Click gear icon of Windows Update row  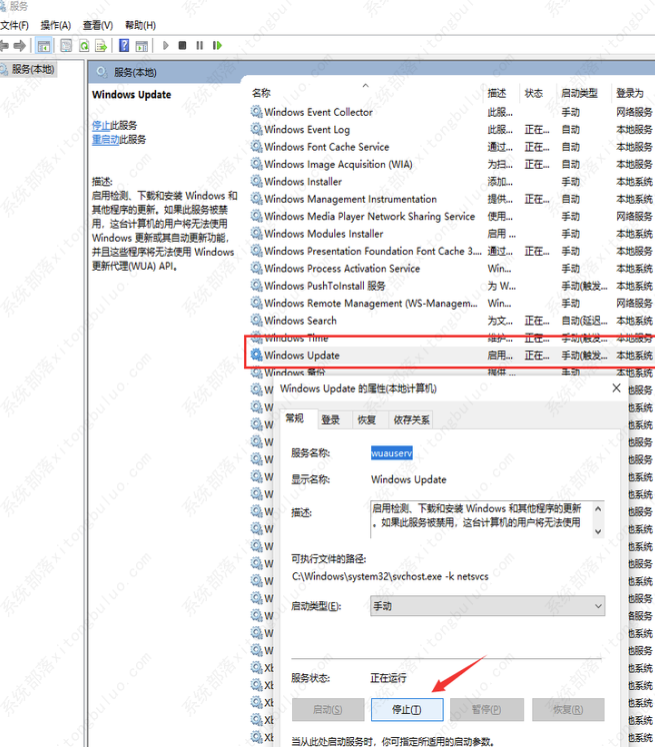pyautogui.click(x=256, y=355)
